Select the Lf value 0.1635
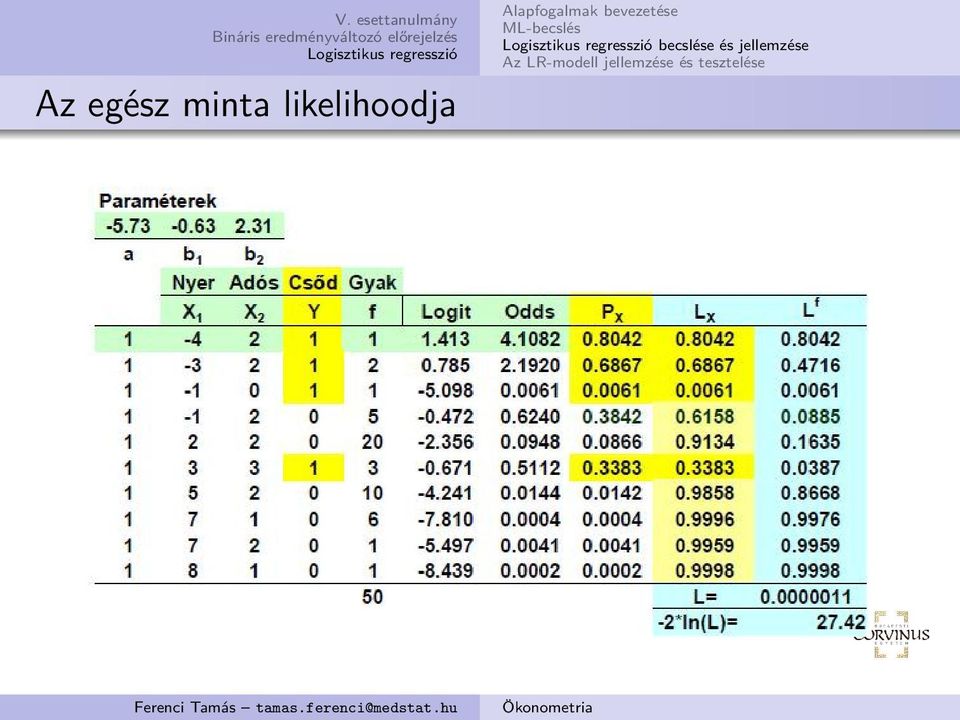This screenshot has height=720, width=960. [x=810, y=442]
